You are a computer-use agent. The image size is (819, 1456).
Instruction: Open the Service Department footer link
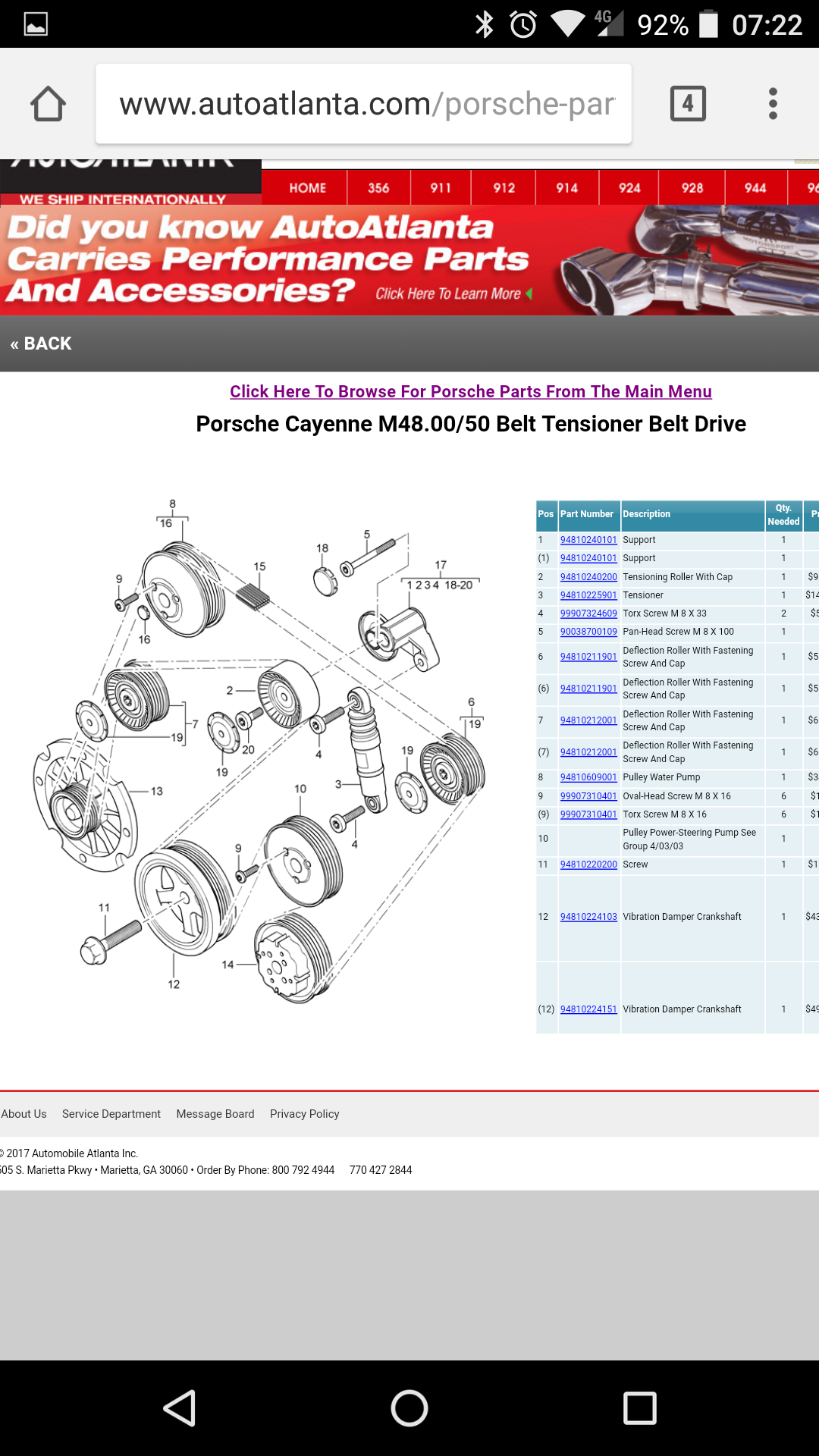click(111, 1114)
